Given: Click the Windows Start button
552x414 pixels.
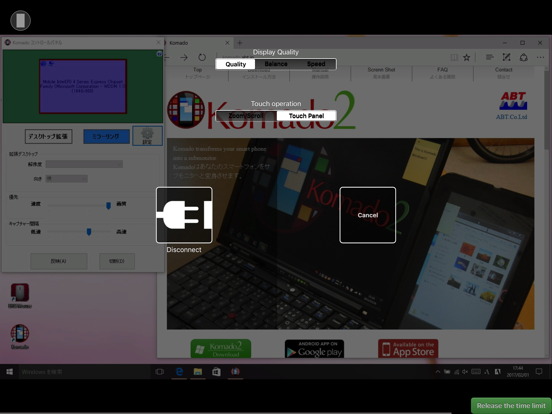Looking at the screenshot, I should [x=10, y=372].
